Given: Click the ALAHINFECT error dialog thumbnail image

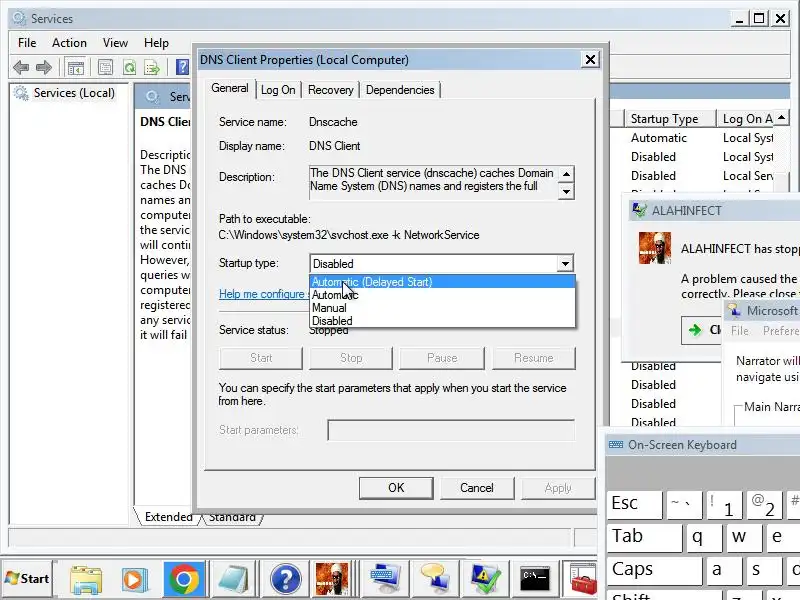Looking at the screenshot, I should pyautogui.click(x=655, y=248).
